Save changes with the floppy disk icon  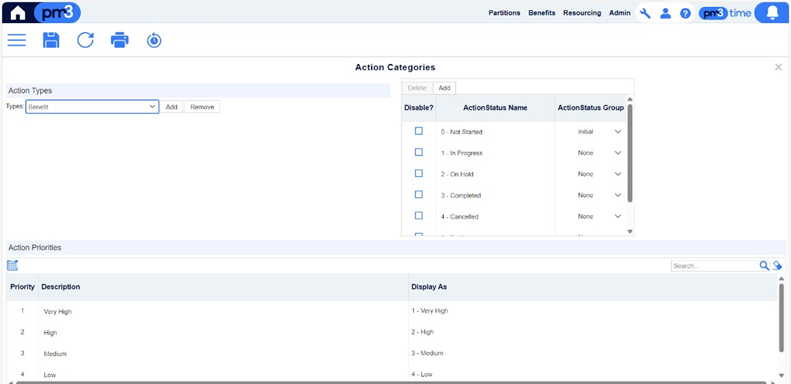pyautogui.click(x=51, y=40)
